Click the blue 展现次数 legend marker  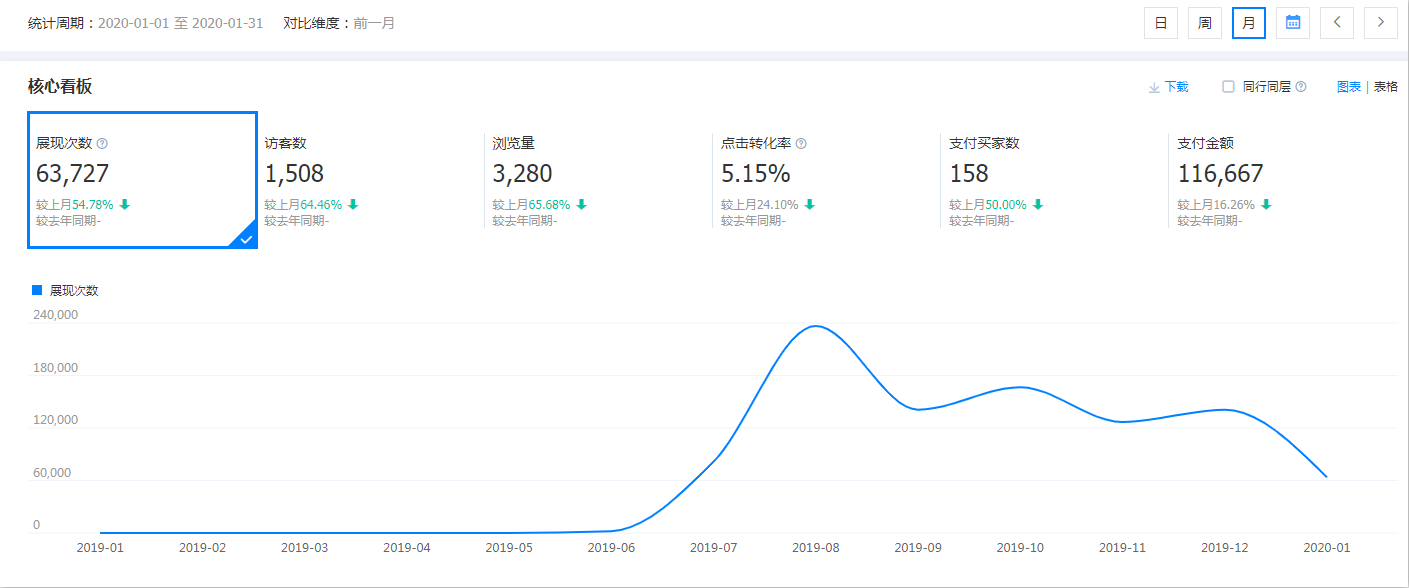pos(37,290)
